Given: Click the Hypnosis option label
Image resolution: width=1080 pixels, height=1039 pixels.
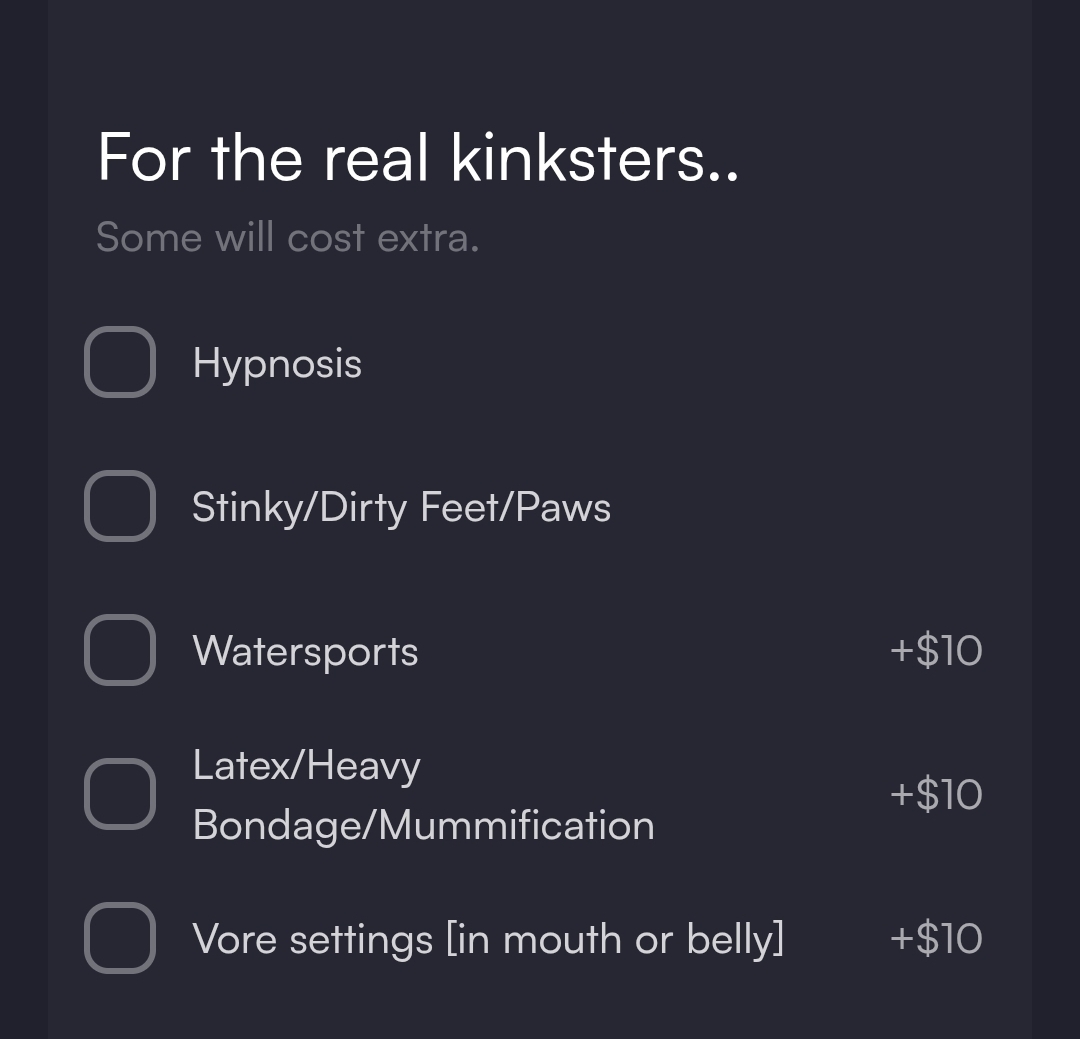Looking at the screenshot, I should [x=277, y=363].
